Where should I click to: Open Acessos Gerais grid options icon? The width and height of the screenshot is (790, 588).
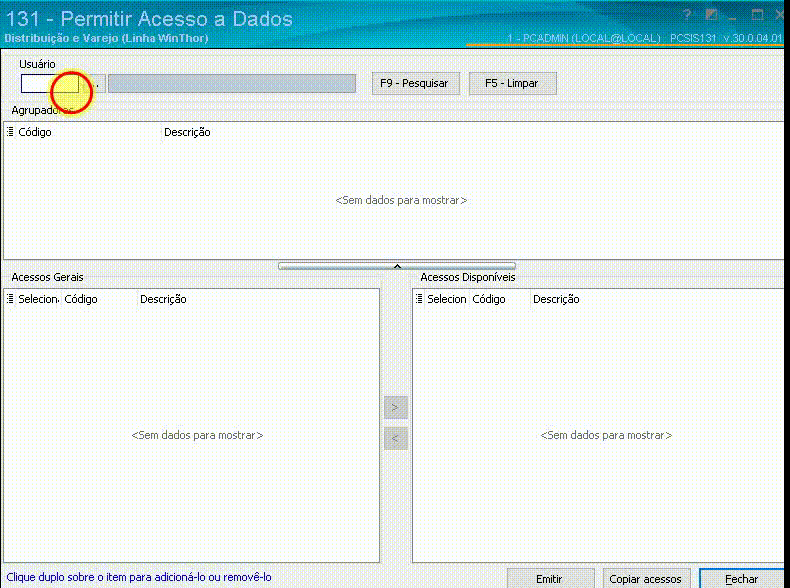(10, 299)
